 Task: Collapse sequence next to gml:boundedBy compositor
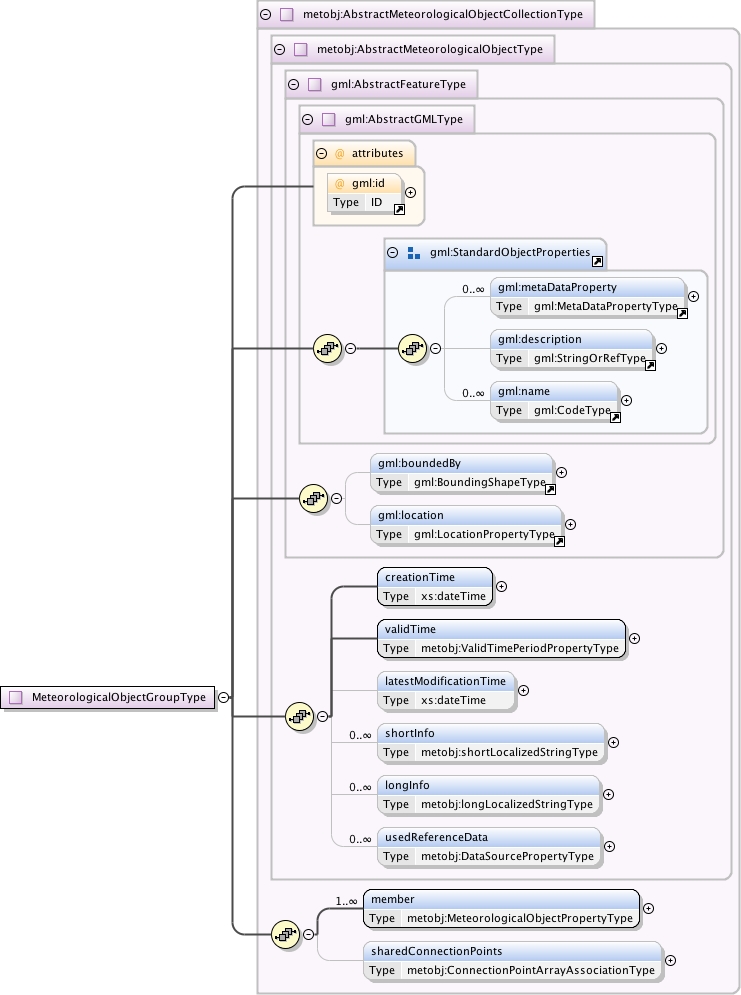[337, 499]
